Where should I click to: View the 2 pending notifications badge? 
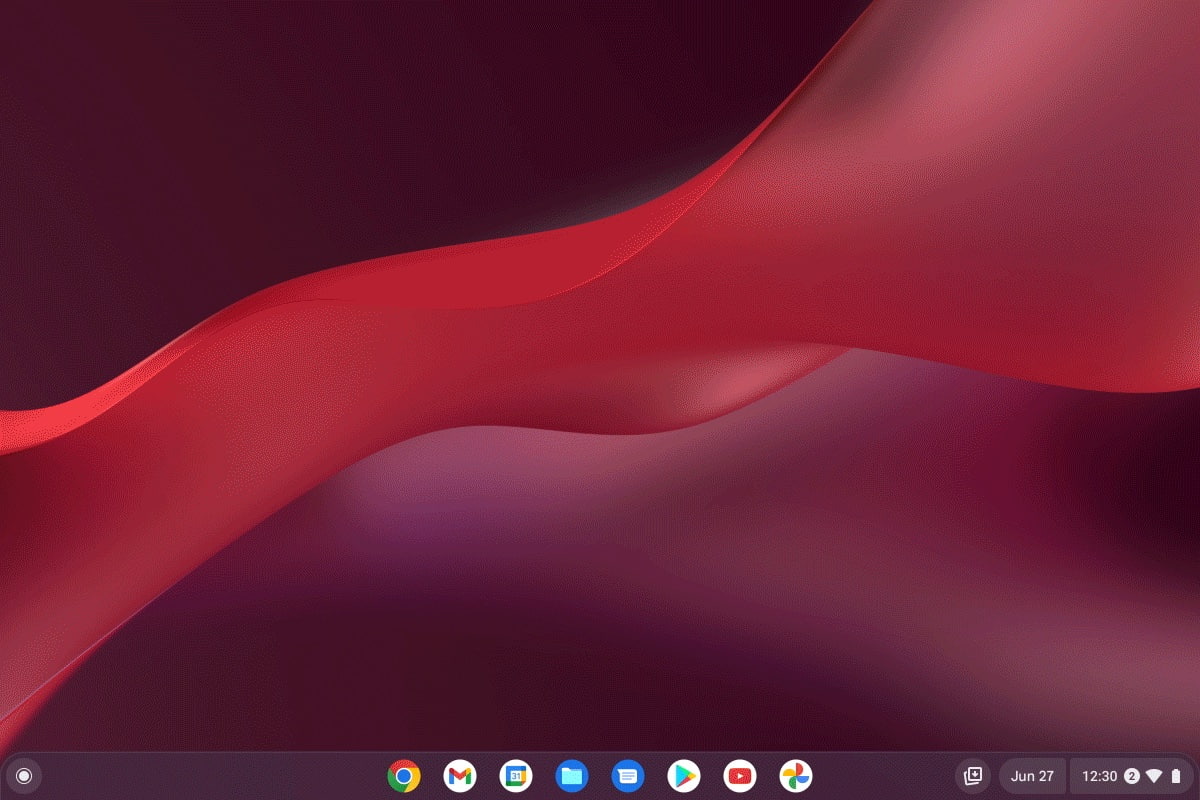pos(1132,776)
